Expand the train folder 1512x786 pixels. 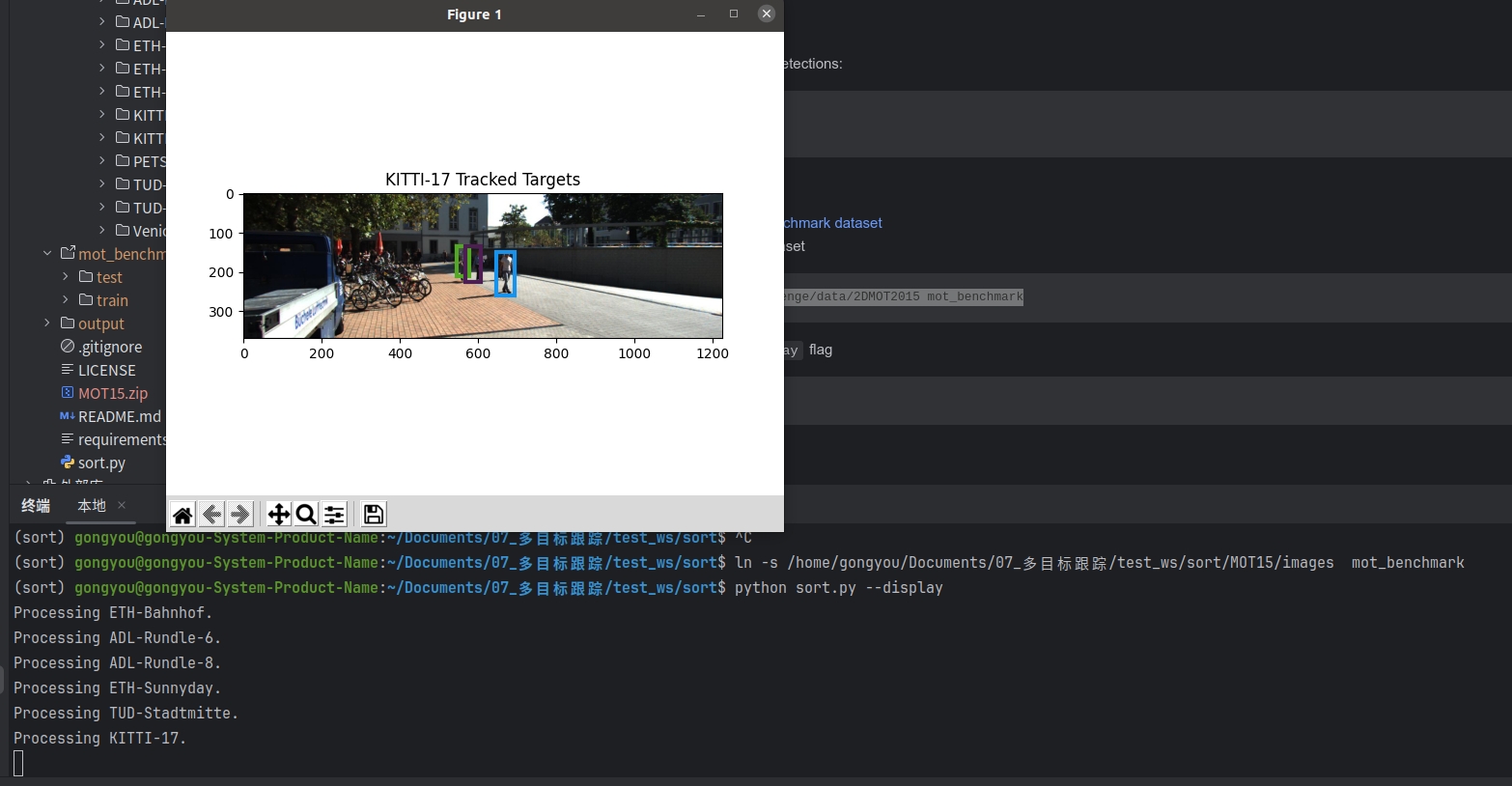(66, 299)
